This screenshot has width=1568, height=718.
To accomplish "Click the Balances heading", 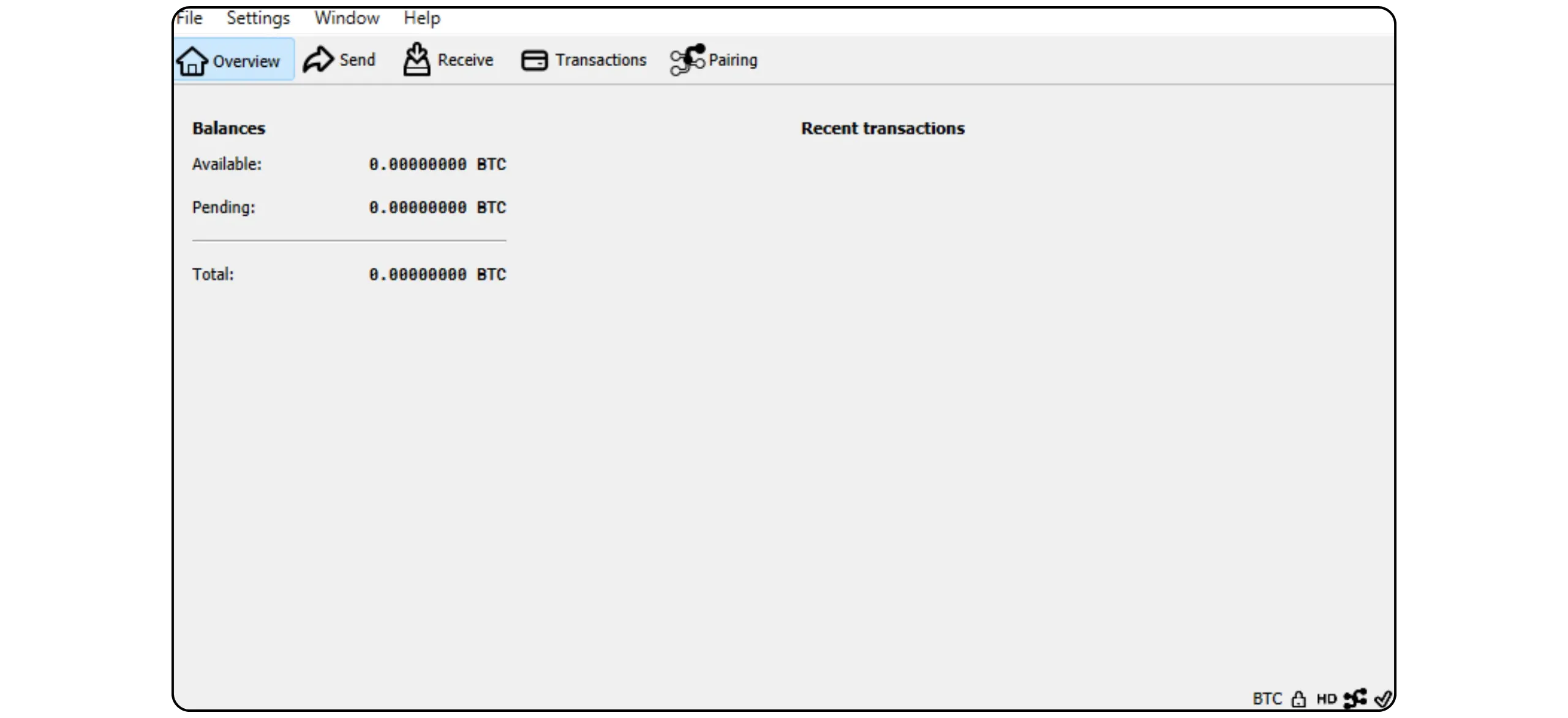I will [x=228, y=129].
